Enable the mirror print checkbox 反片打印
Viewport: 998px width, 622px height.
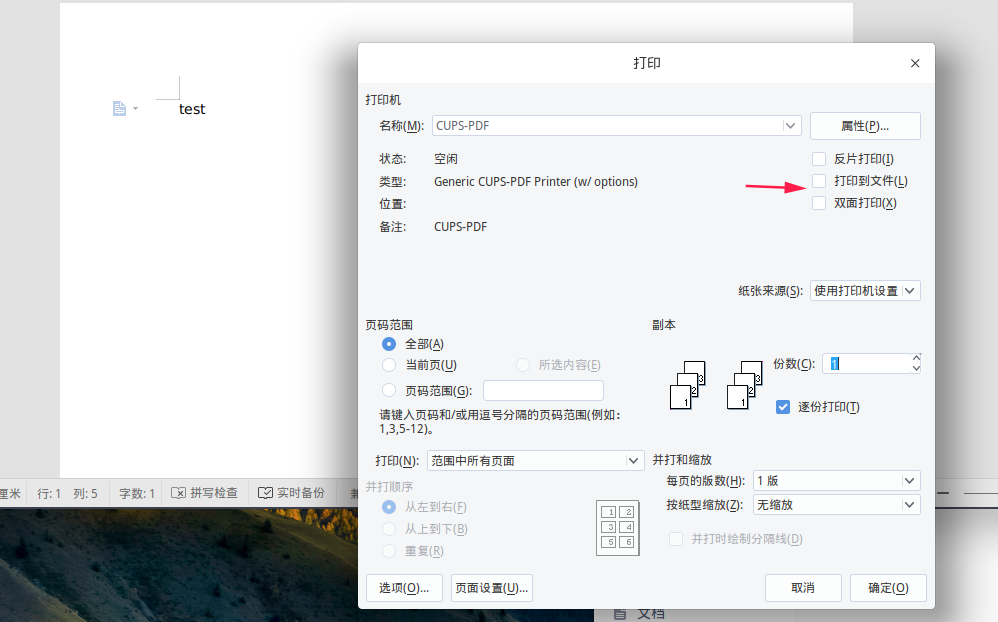pyautogui.click(x=819, y=159)
